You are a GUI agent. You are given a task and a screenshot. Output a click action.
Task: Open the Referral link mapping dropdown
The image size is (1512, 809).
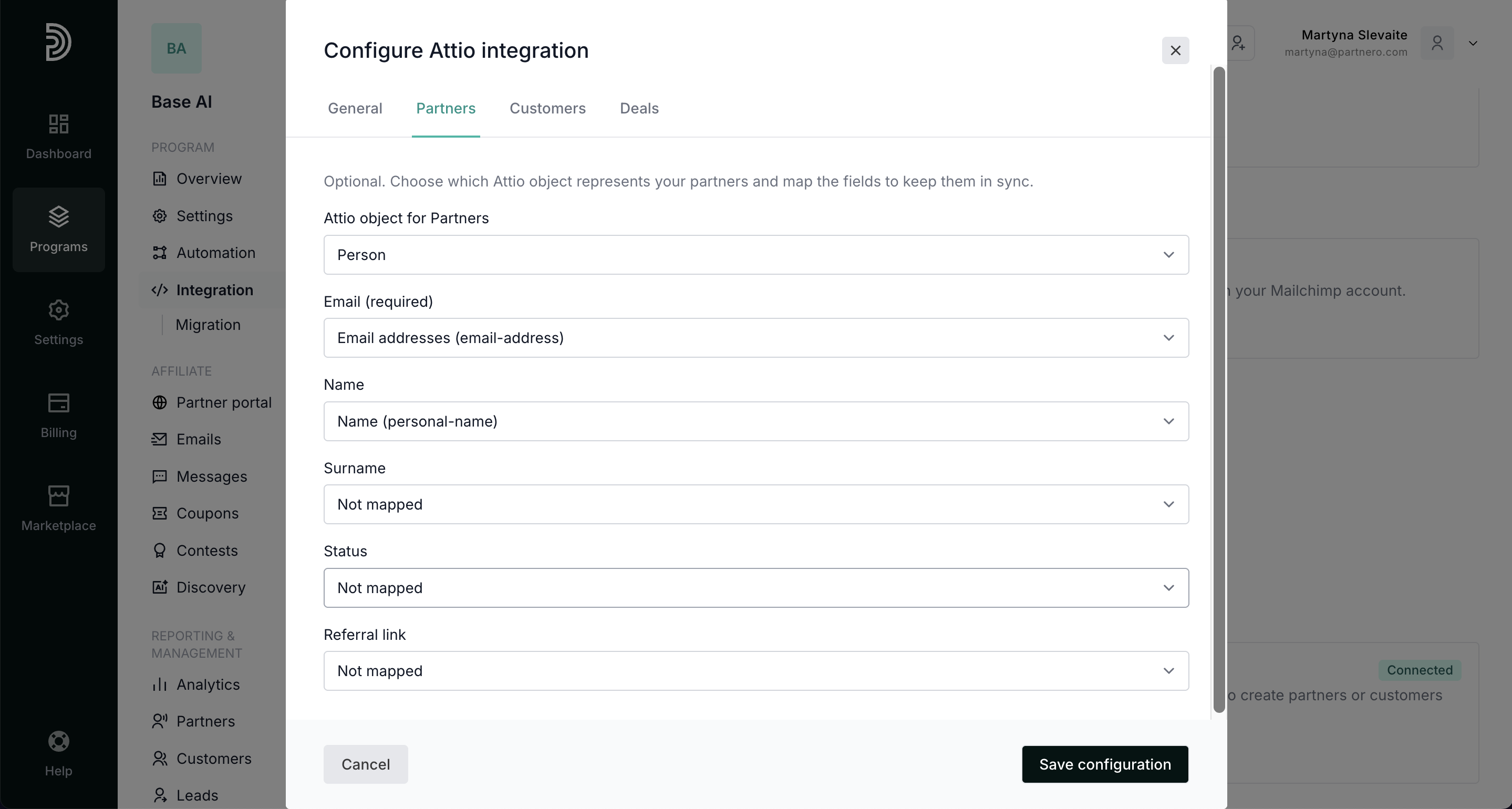coord(756,671)
